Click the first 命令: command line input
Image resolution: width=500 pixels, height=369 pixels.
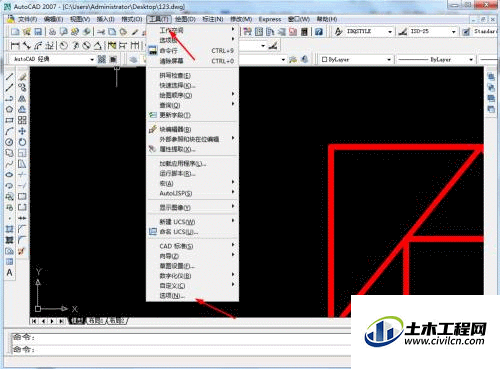click(182, 337)
